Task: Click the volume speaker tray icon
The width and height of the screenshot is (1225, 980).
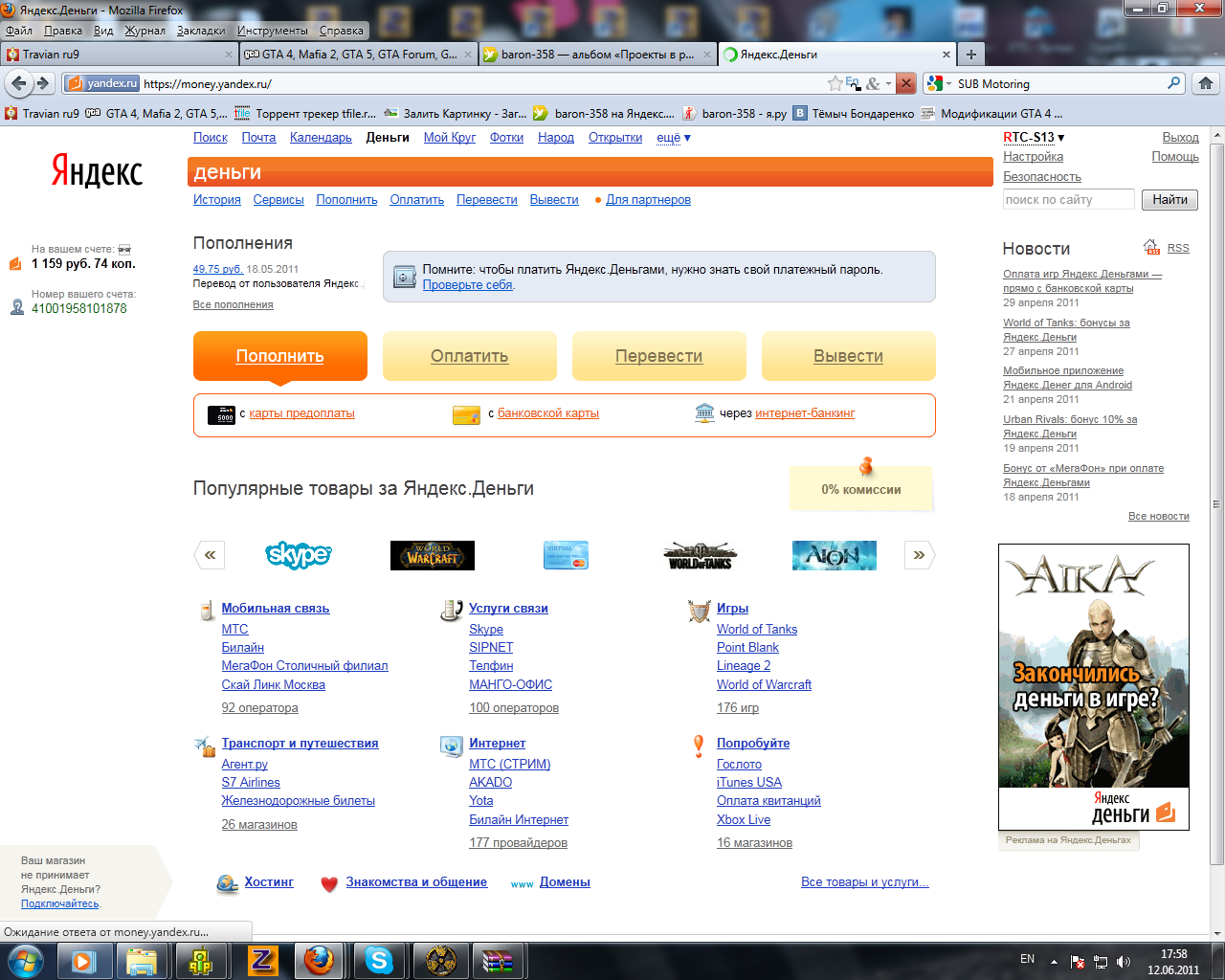Action: click(x=1123, y=962)
